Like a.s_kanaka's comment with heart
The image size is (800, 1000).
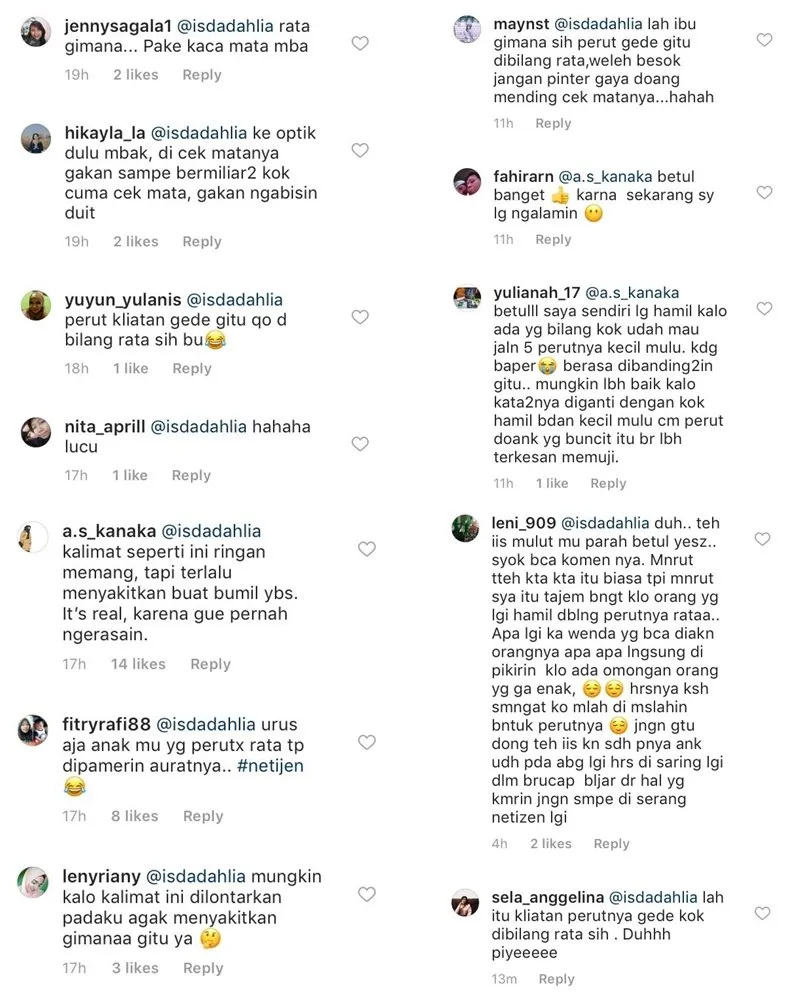[x=367, y=549]
